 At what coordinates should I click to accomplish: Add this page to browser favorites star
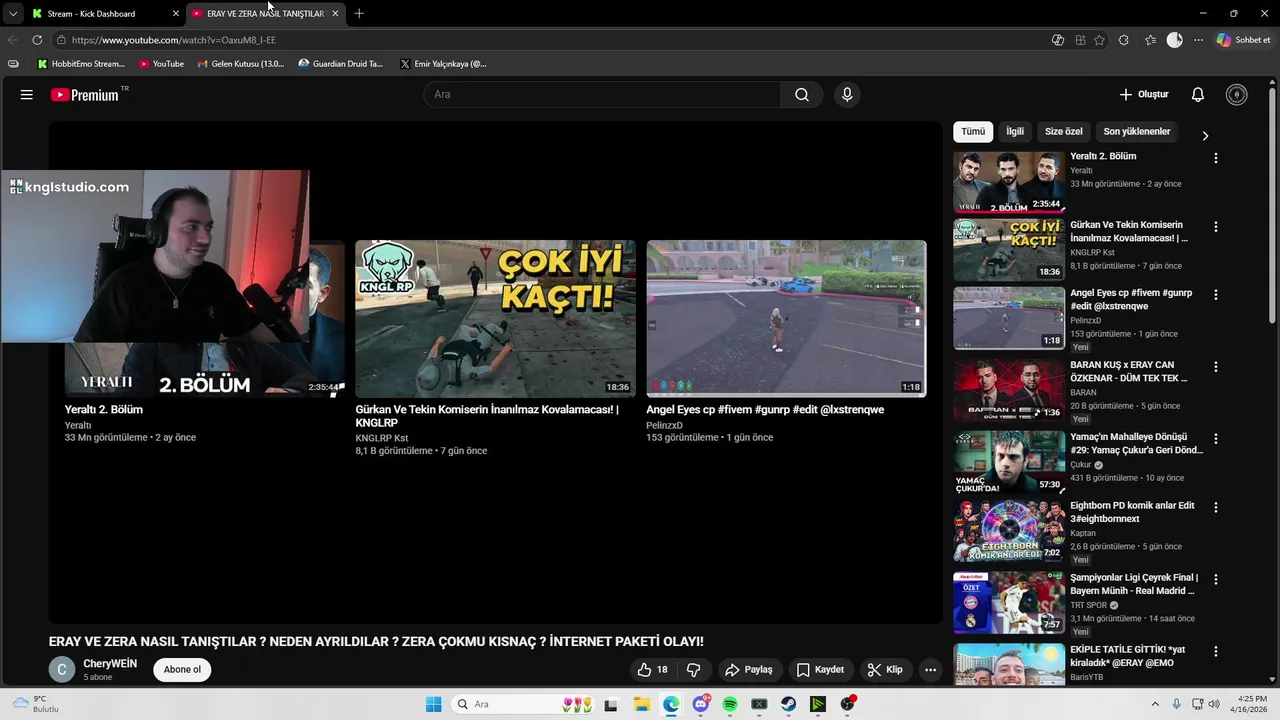pyautogui.click(x=1099, y=40)
